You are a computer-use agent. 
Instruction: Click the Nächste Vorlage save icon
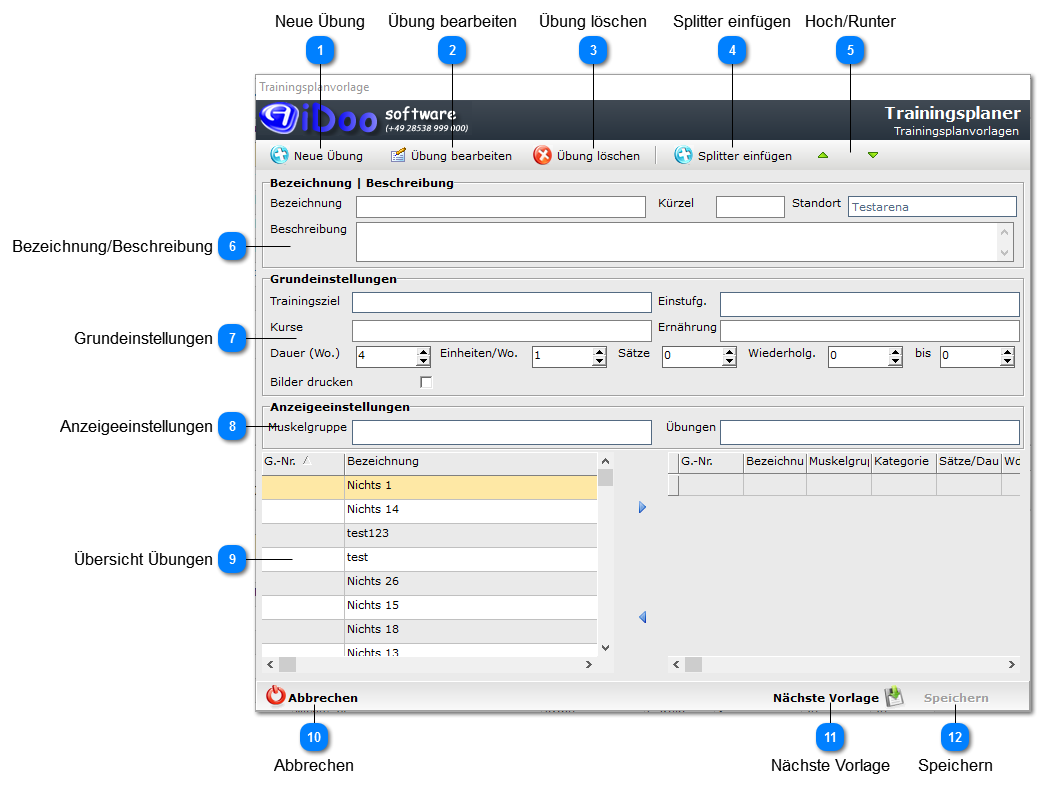[x=894, y=696]
